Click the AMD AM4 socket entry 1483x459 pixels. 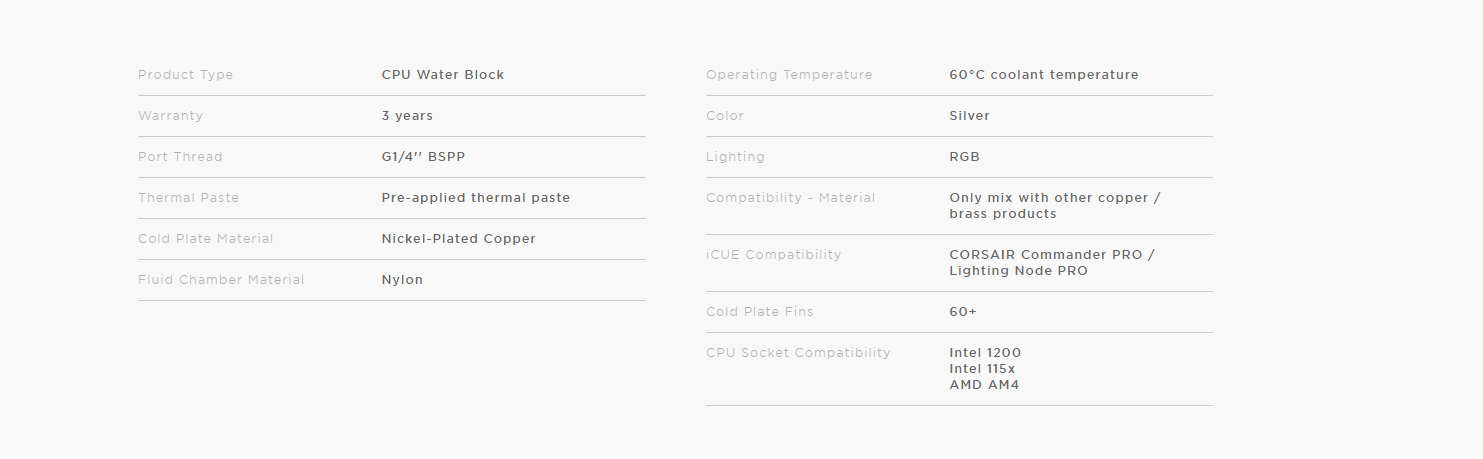coord(984,385)
